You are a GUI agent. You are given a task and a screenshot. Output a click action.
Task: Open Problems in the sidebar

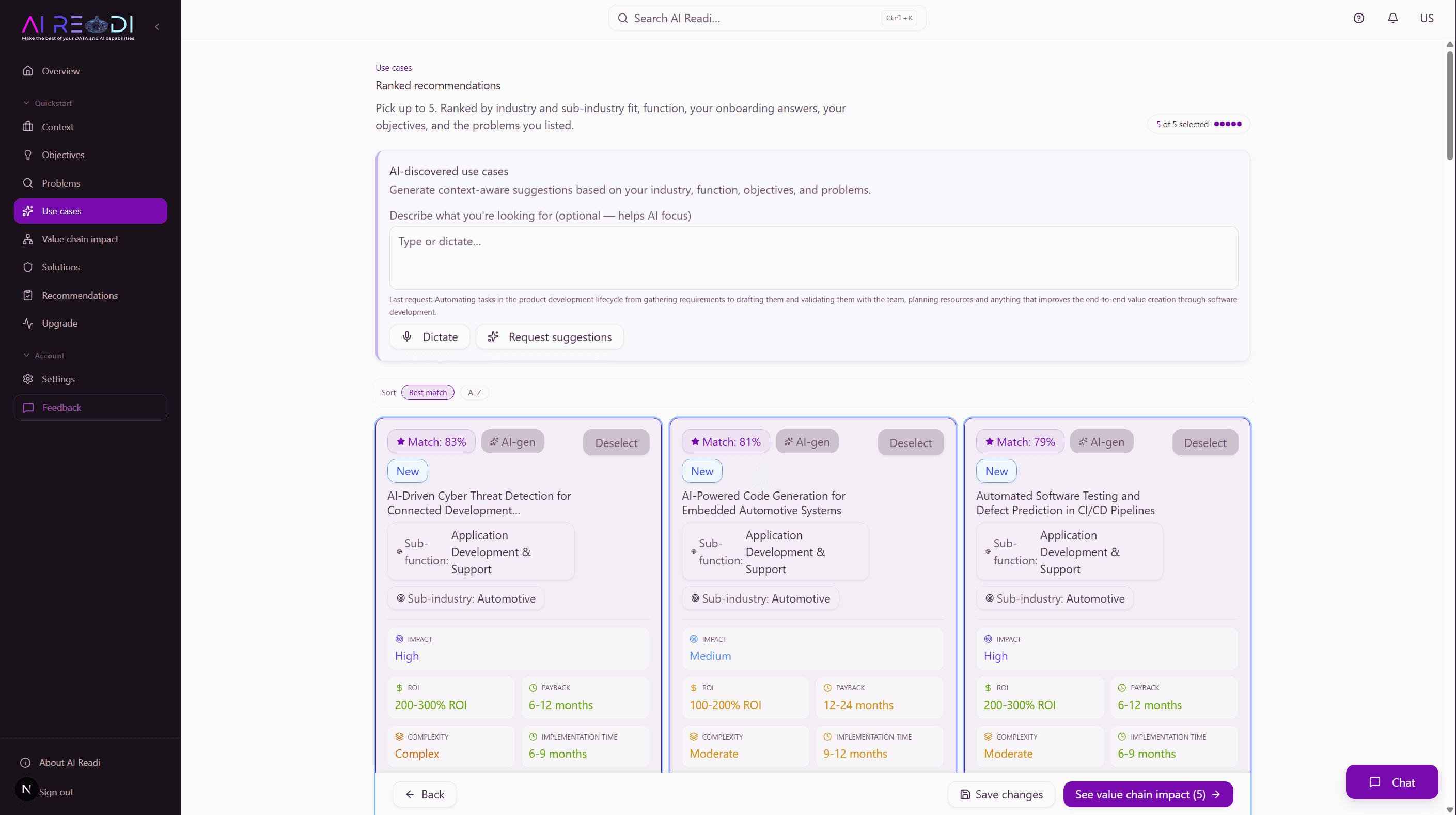pyautogui.click(x=90, y=183)
